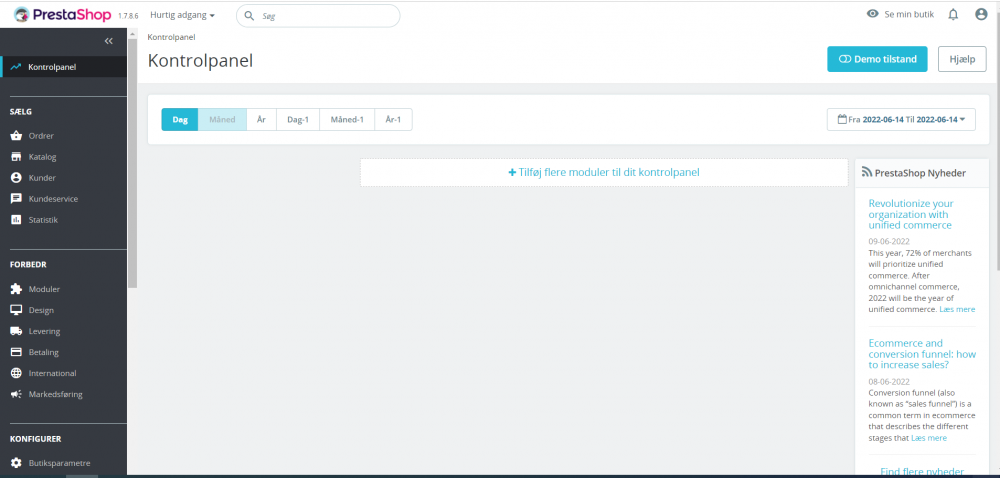Click Læs mere under unified commerce article
This screenshot has height=478, width=1000.
click(957, 309)
